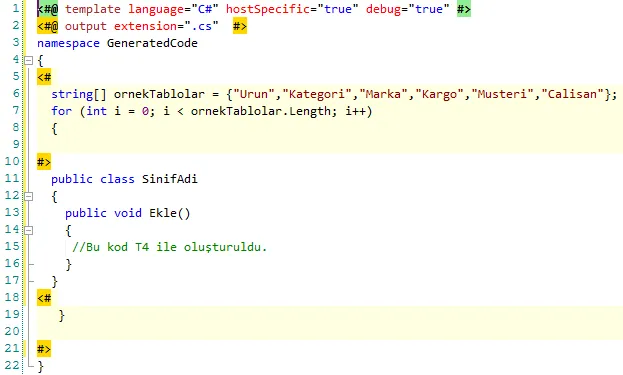This screenshot has height=375, width=623.
Task: Click the language="C#" attribute value
Action: [205, 9]
